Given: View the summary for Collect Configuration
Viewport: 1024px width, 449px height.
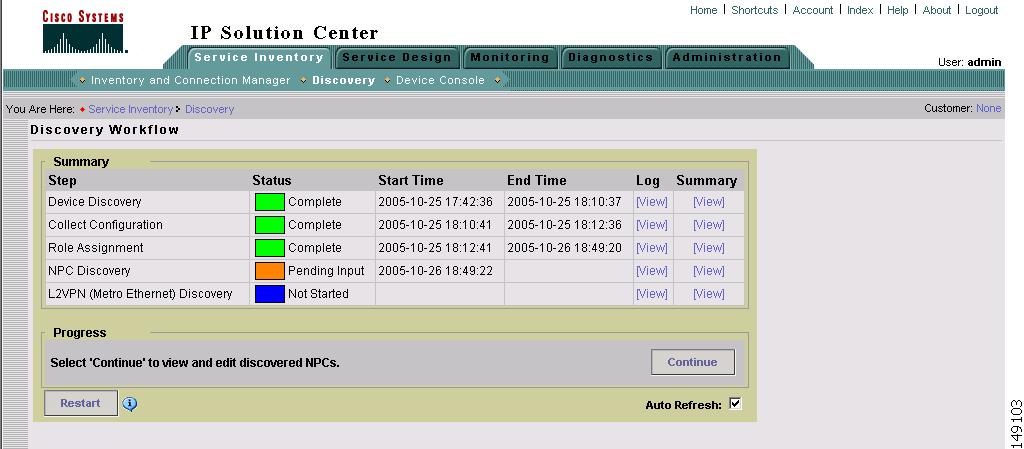Looking at the screenshot, I should click(x=709, y=224).
